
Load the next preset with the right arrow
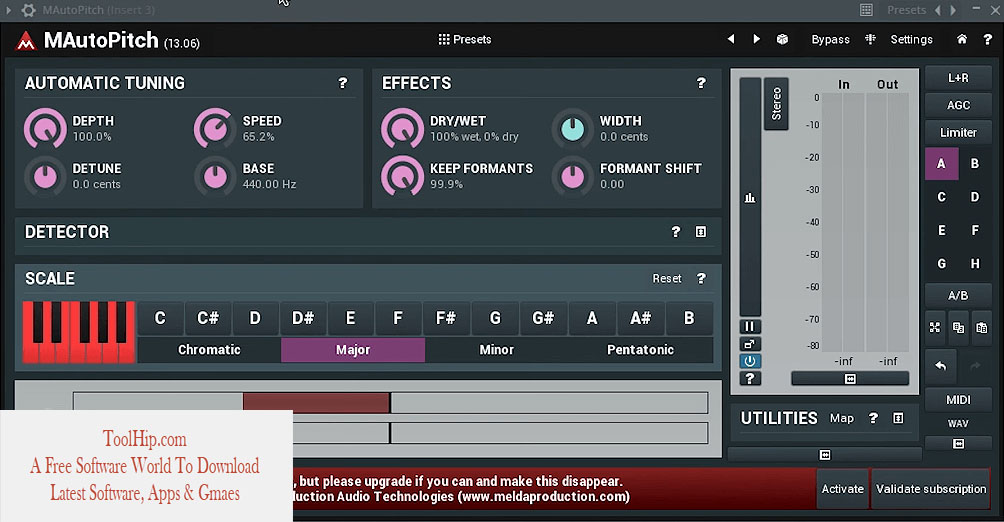pos(756,39)
